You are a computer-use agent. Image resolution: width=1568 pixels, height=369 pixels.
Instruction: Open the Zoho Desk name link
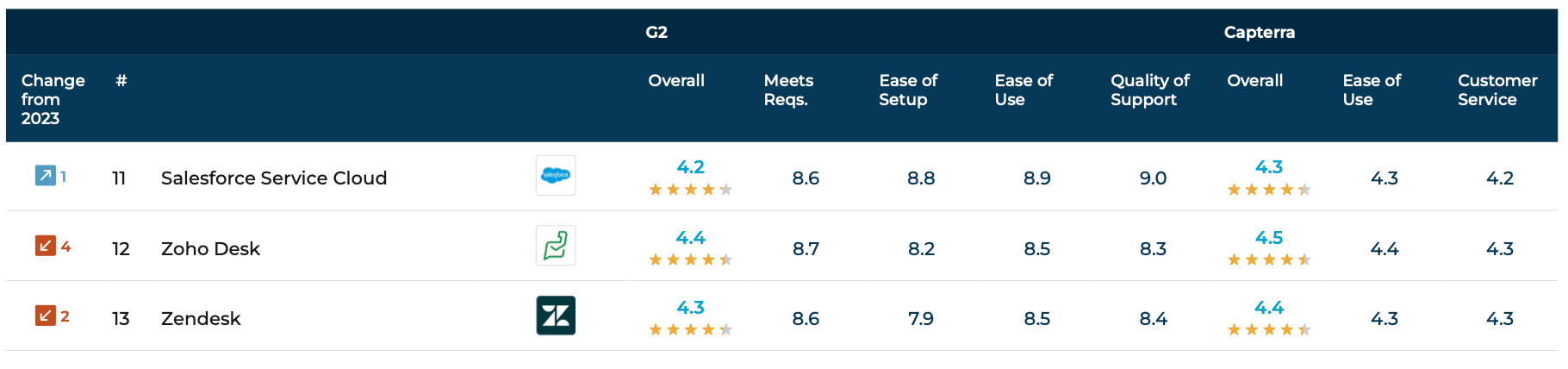[x=210, y=248]
